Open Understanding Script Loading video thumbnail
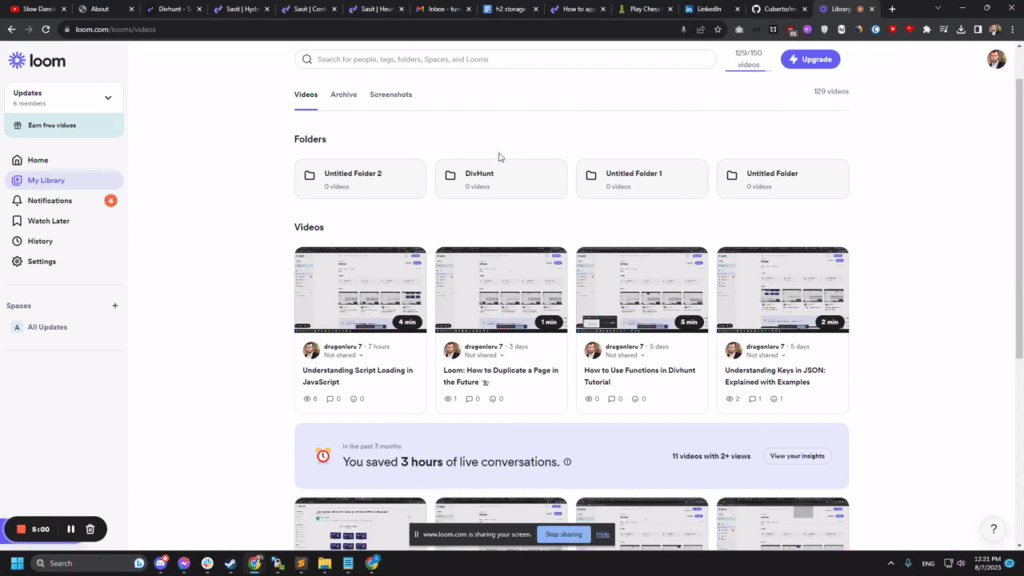 coord(360,290)
